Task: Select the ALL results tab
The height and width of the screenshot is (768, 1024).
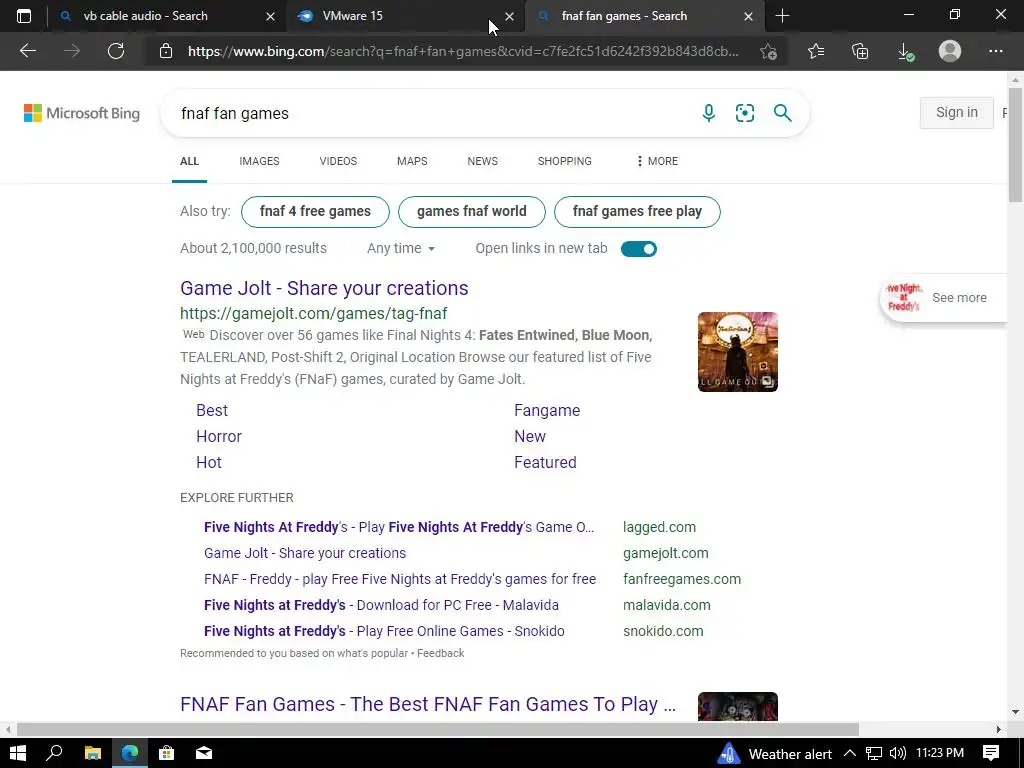Action: [189, 161]
